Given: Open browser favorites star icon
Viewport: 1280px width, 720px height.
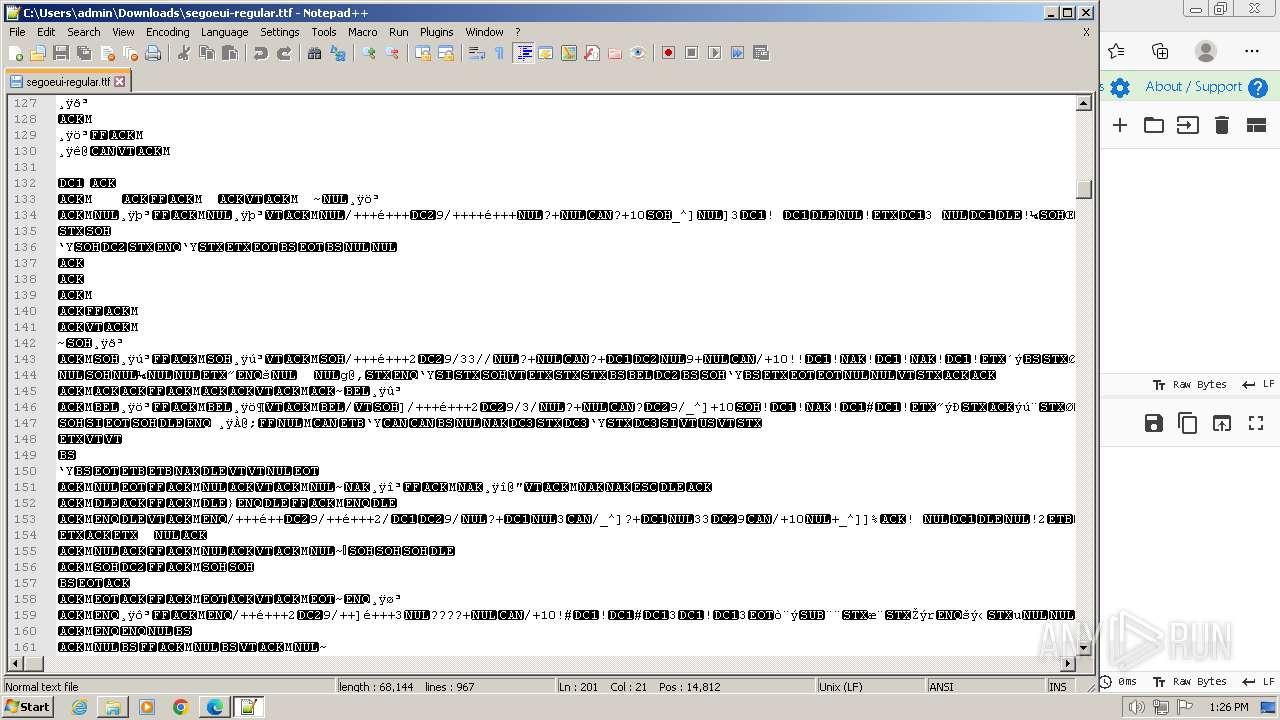Looking at the screenshot, I should pyautogui.click(x=1116, y=51).
